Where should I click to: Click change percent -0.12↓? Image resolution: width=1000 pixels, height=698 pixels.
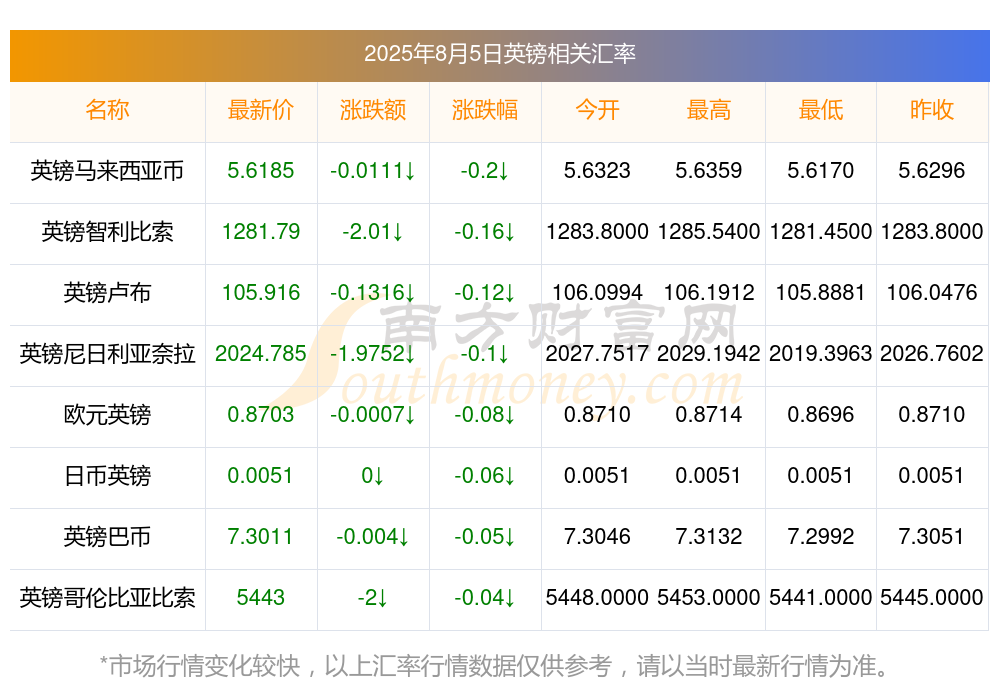pos(485,293)
